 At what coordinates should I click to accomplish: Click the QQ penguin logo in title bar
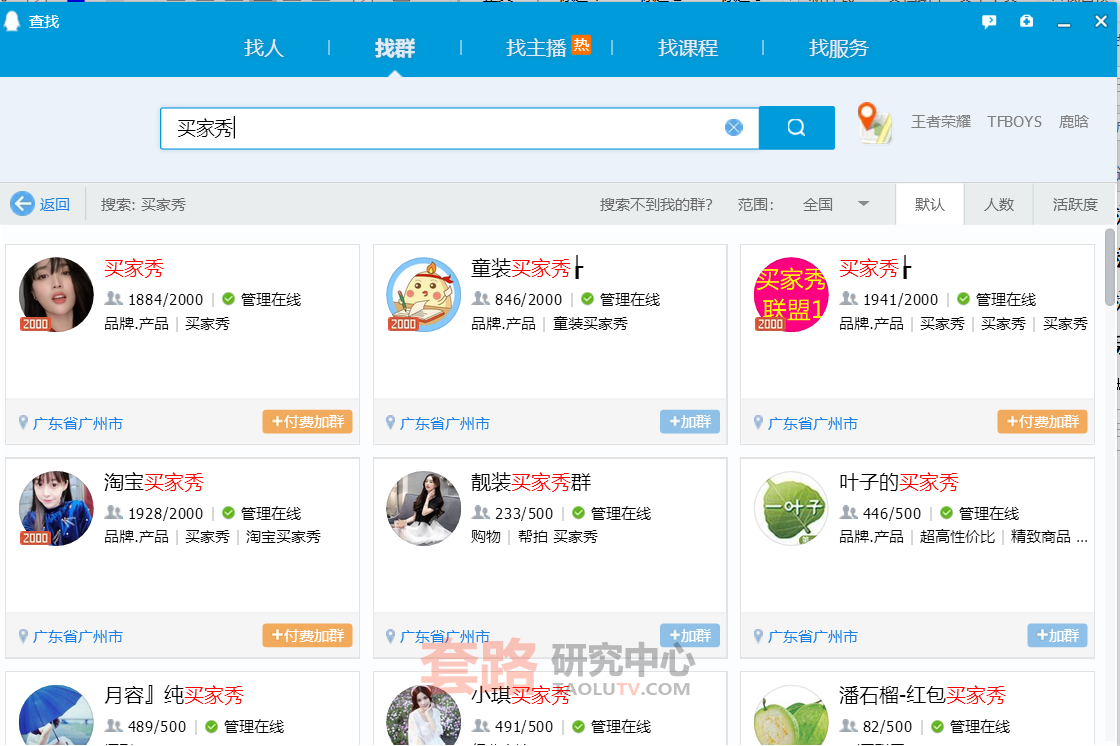(12, 21)
